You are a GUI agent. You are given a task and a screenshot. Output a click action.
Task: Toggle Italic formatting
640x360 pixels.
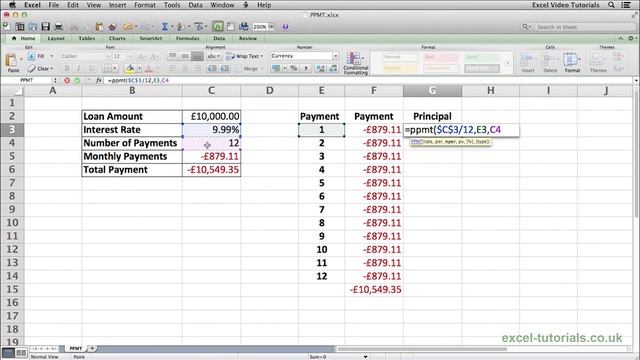[x=79, y=68]
